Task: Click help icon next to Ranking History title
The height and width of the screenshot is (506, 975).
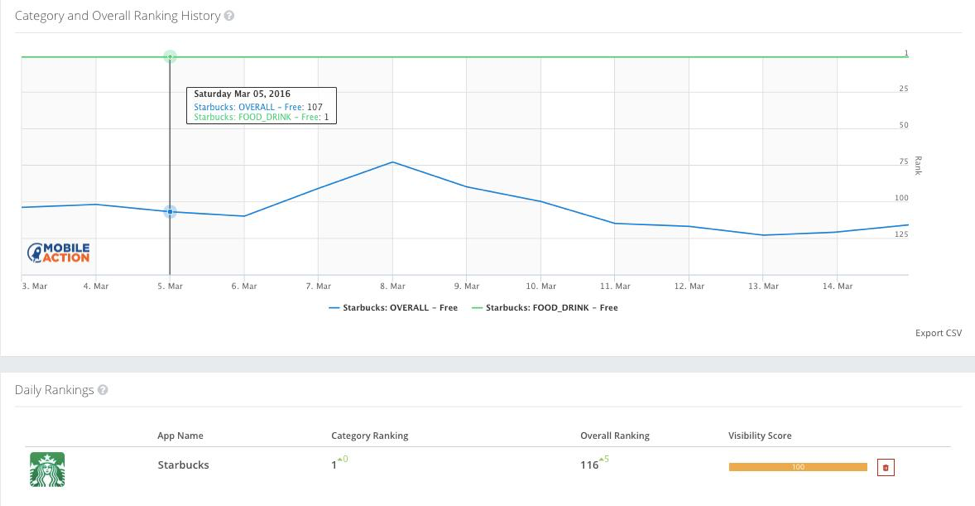Action: [229, 16]
